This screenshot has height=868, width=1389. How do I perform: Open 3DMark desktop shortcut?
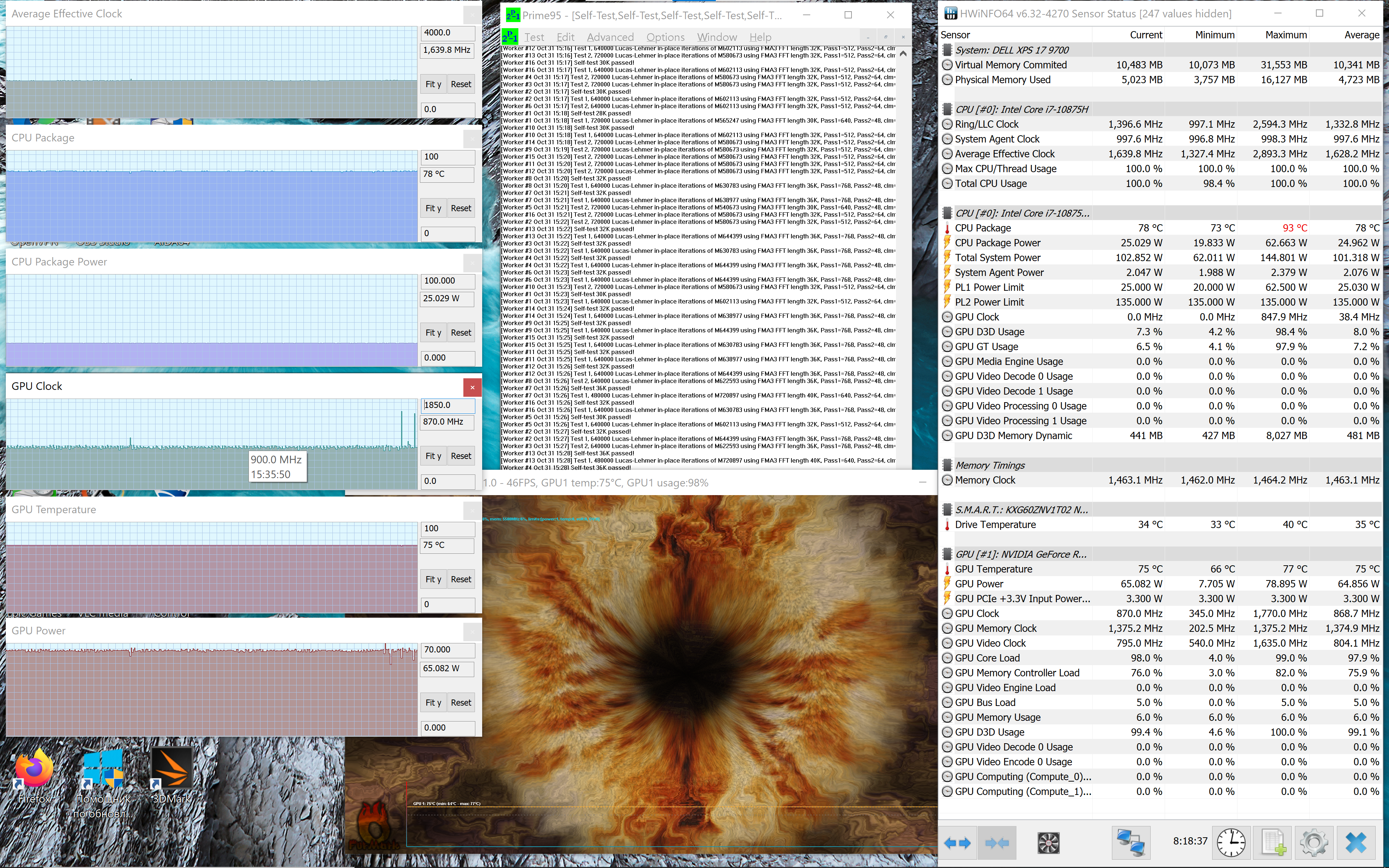[x=171, y=775]
